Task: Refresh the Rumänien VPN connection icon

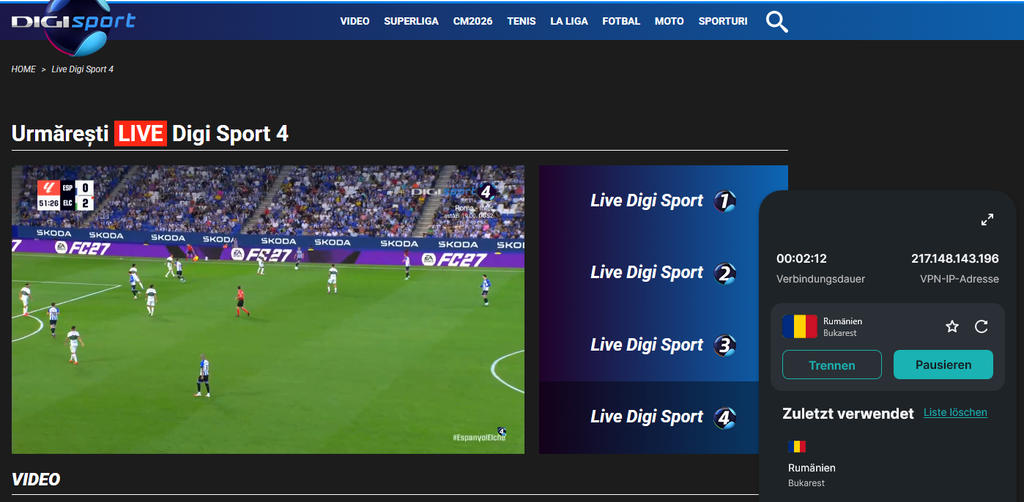Action: [x=981, y=326]
